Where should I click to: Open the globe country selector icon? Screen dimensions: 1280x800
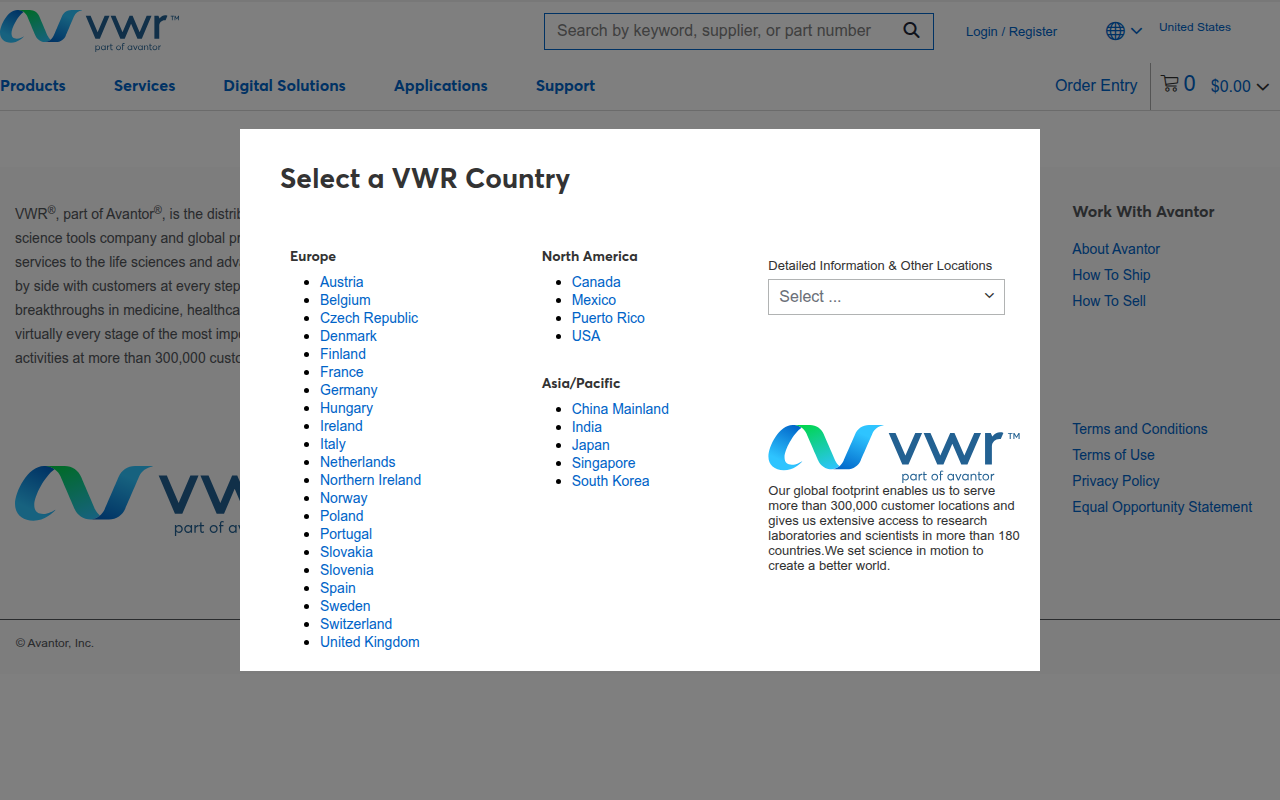pyautogui.click(x=1115, y=31)
